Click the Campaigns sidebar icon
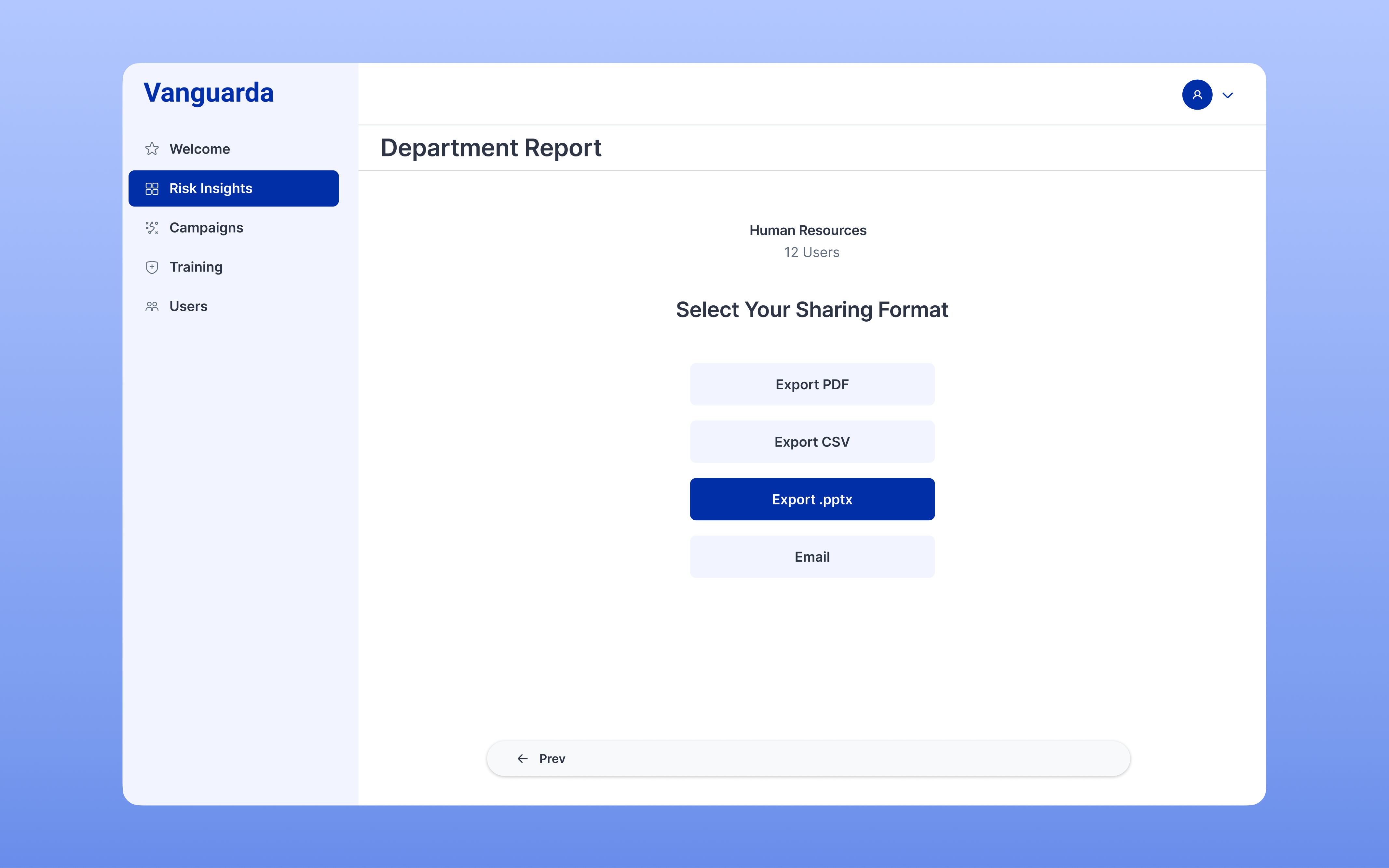 [x=152, y=228]
